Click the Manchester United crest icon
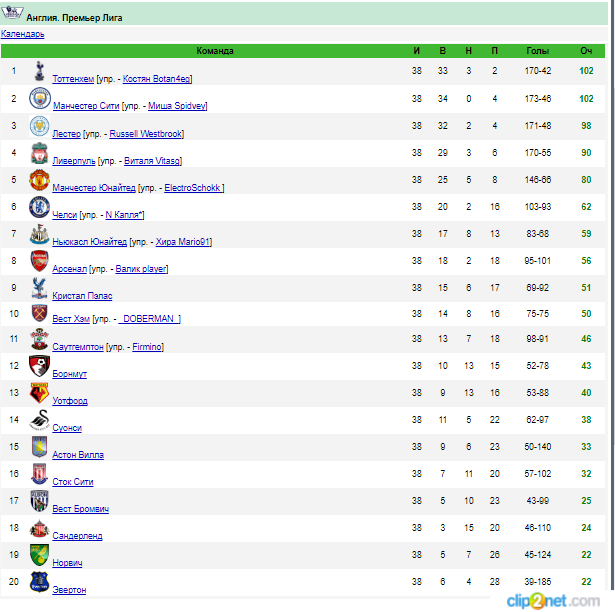 (x=40, y=180)
